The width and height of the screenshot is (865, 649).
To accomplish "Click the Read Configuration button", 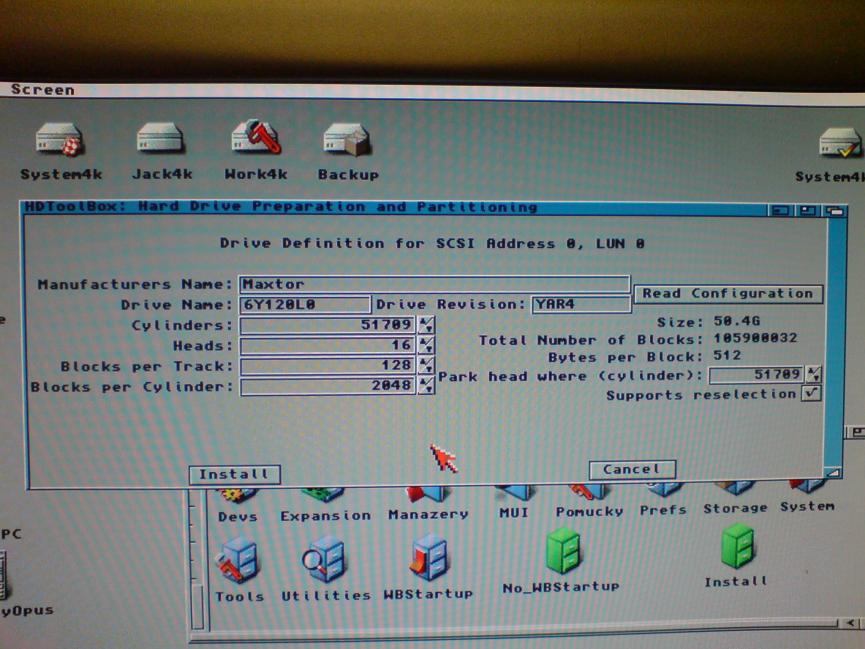I will 727,294.
